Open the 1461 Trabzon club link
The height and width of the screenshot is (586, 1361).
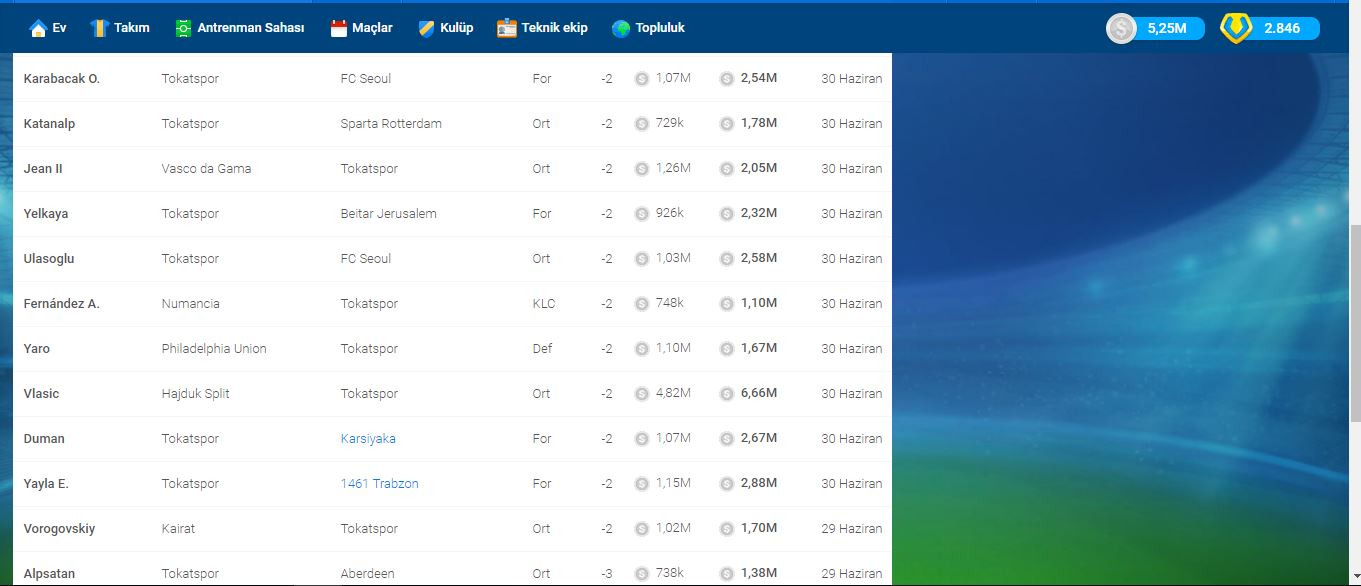point(379,483)
